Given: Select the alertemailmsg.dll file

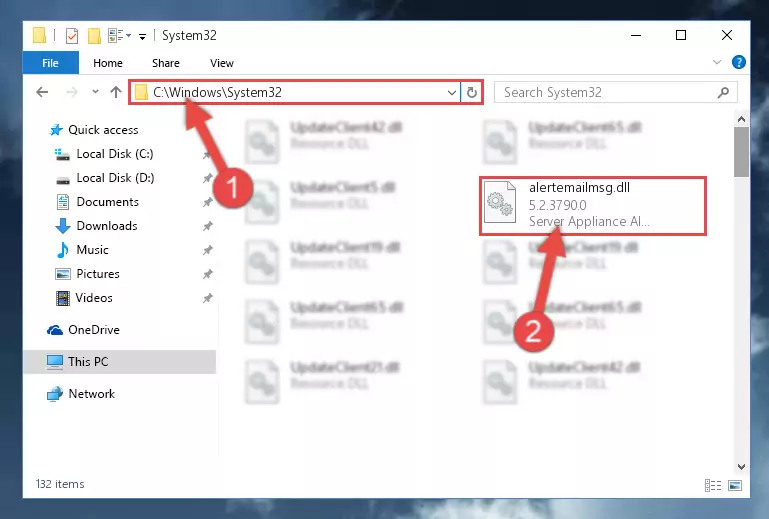Looking at the screenshot, I should pyautogui.click(x=592, y=206).
